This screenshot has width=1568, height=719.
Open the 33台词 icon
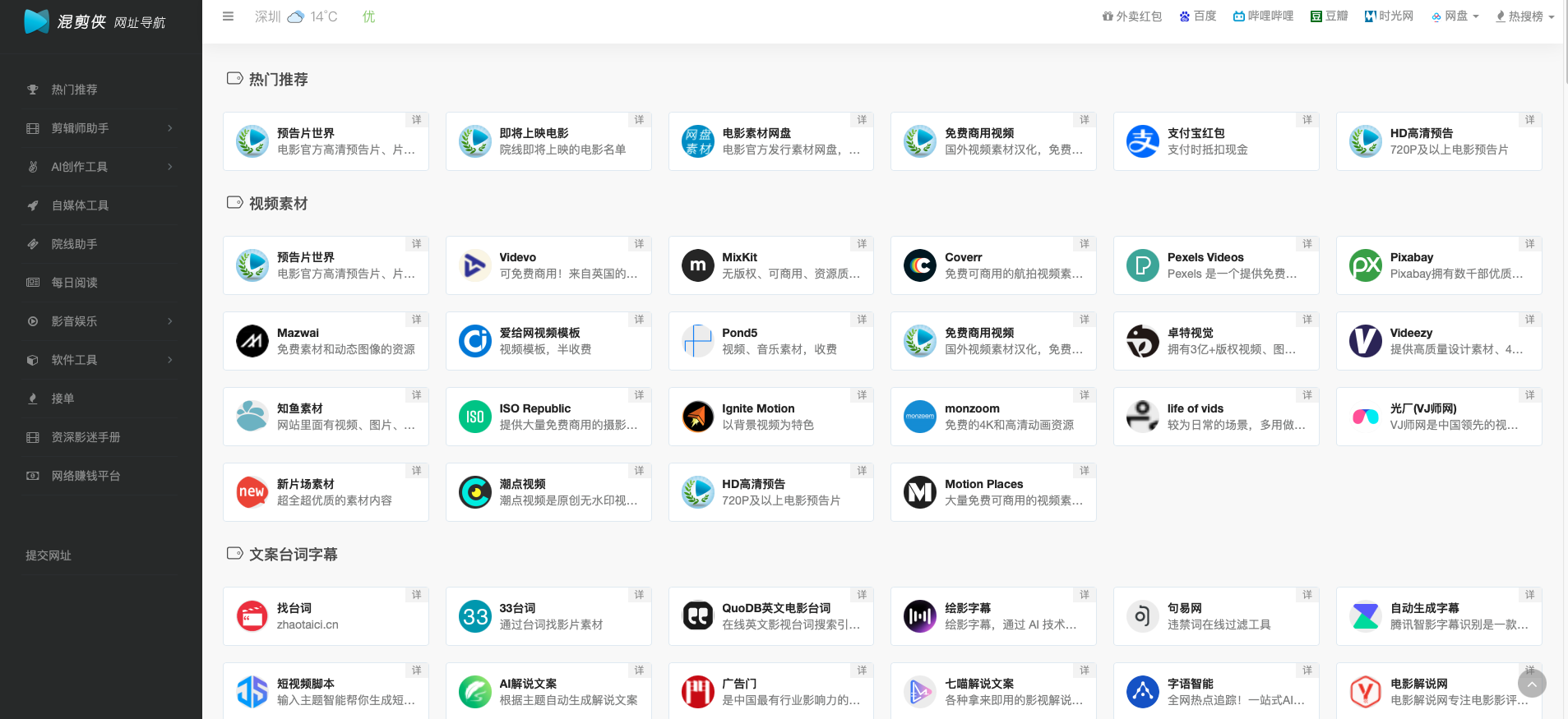click(474, 616)
